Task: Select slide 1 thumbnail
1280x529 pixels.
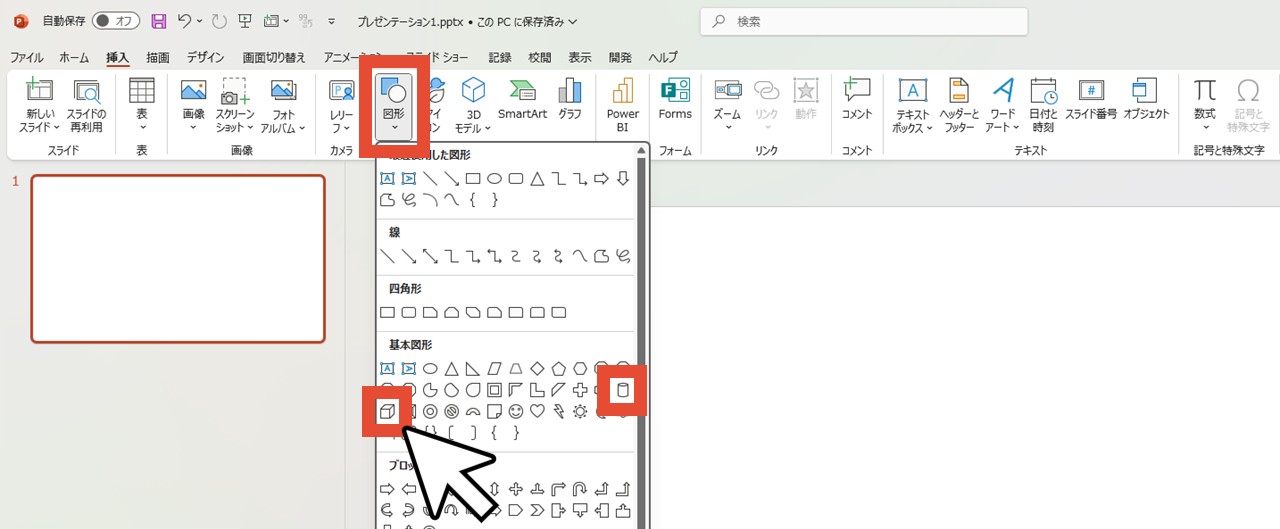Action: 178,259
